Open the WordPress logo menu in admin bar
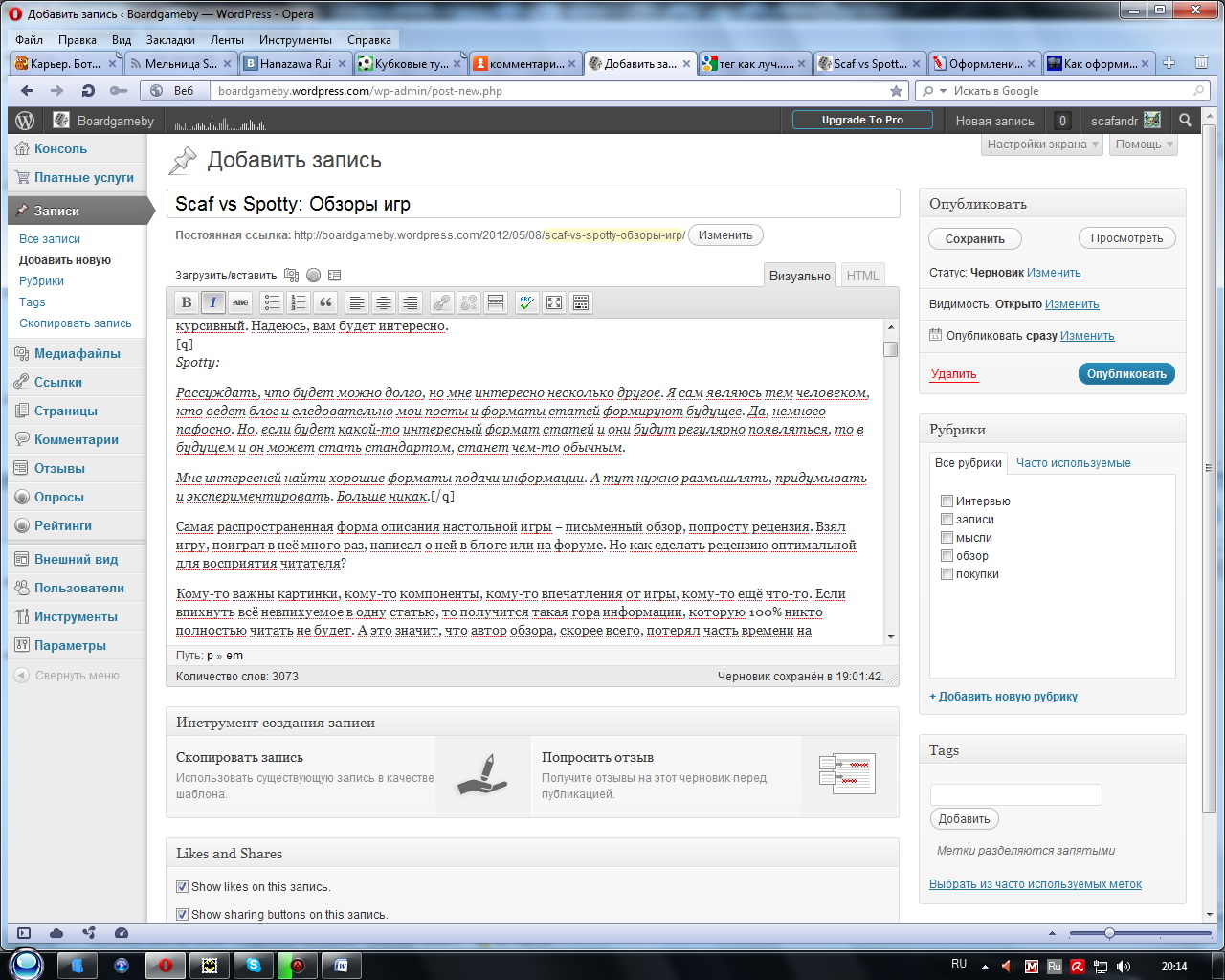The image size is (1225, 980). point(25,121)
